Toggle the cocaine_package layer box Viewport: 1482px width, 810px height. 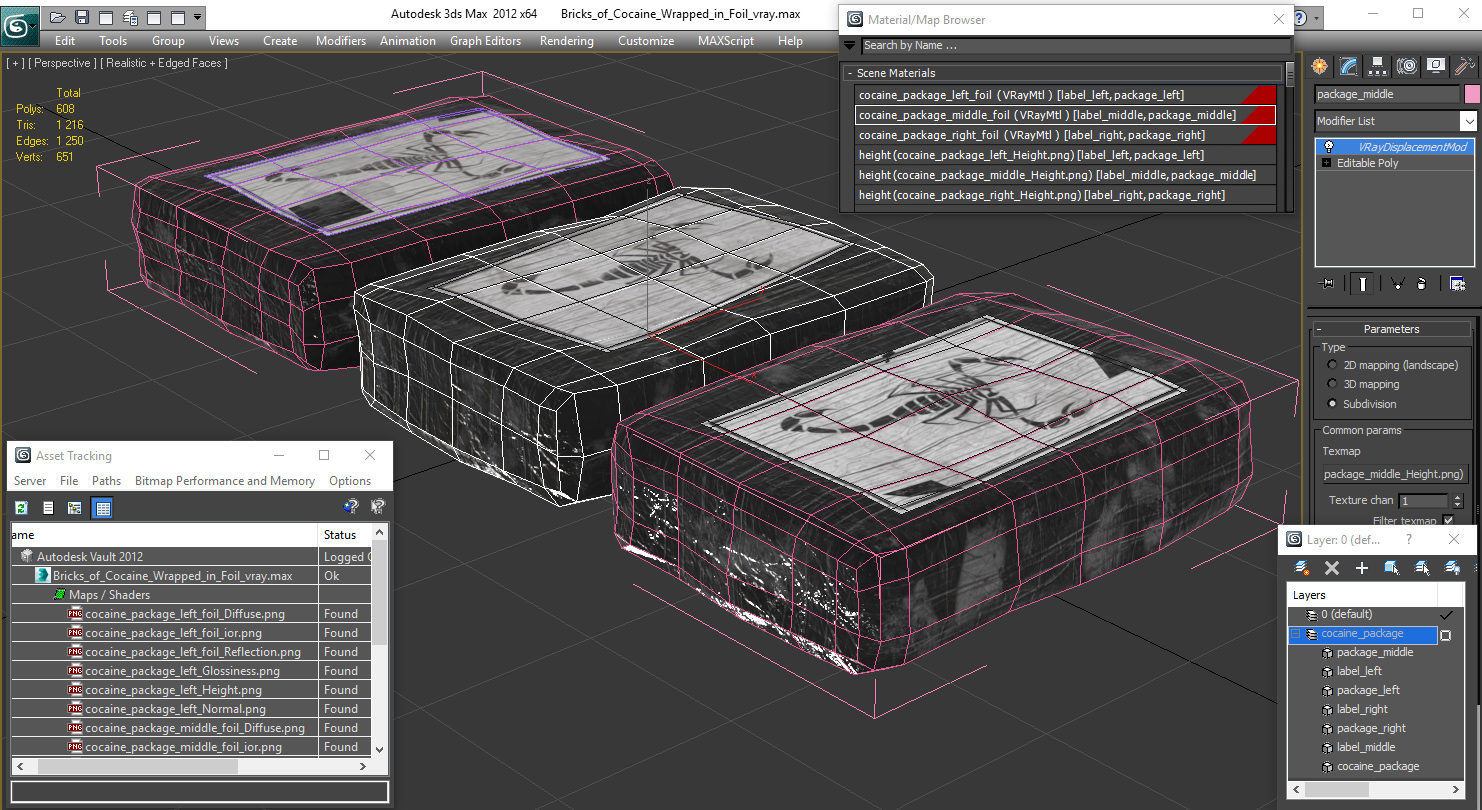coord(1445,634)
